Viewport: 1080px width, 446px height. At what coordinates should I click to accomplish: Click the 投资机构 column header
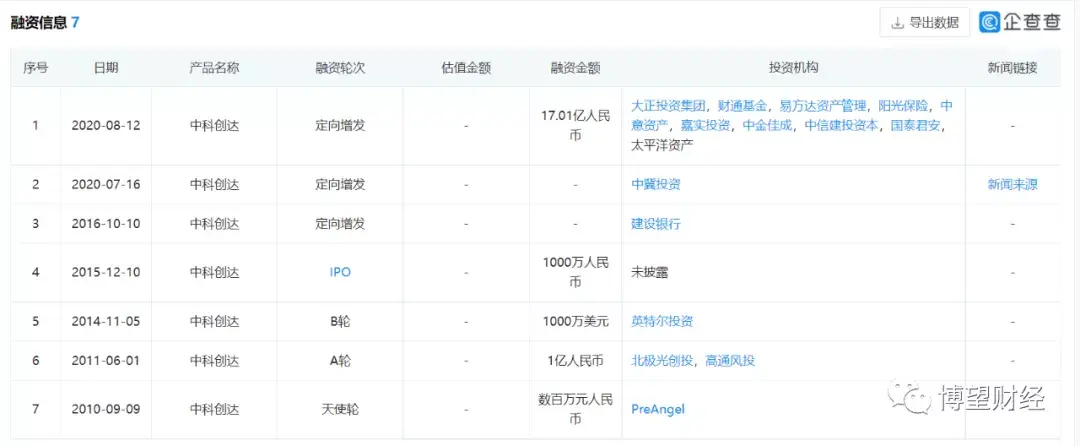(793, 68)
